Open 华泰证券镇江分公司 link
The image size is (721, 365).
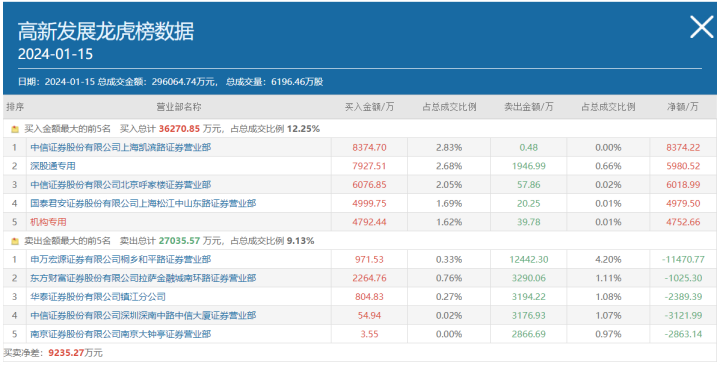[x=98, y=297]
